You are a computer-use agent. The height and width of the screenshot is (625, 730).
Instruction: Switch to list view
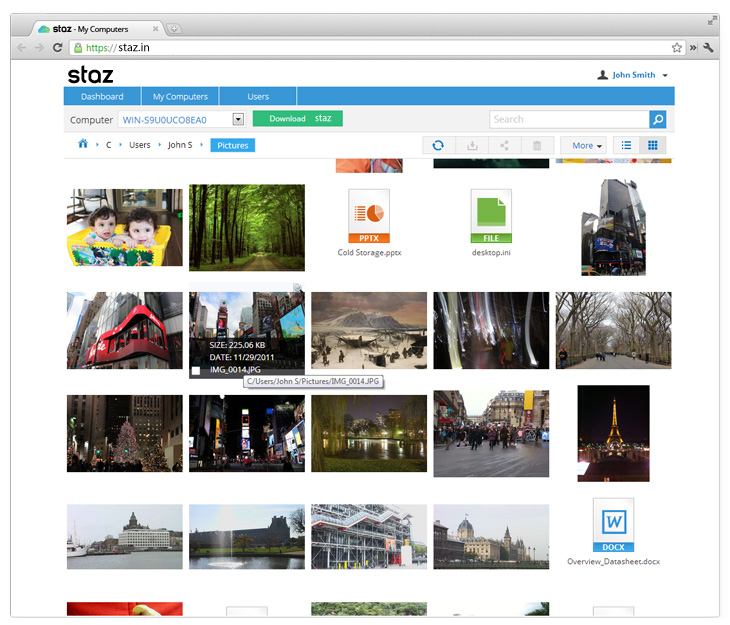[x=626, y=146]
